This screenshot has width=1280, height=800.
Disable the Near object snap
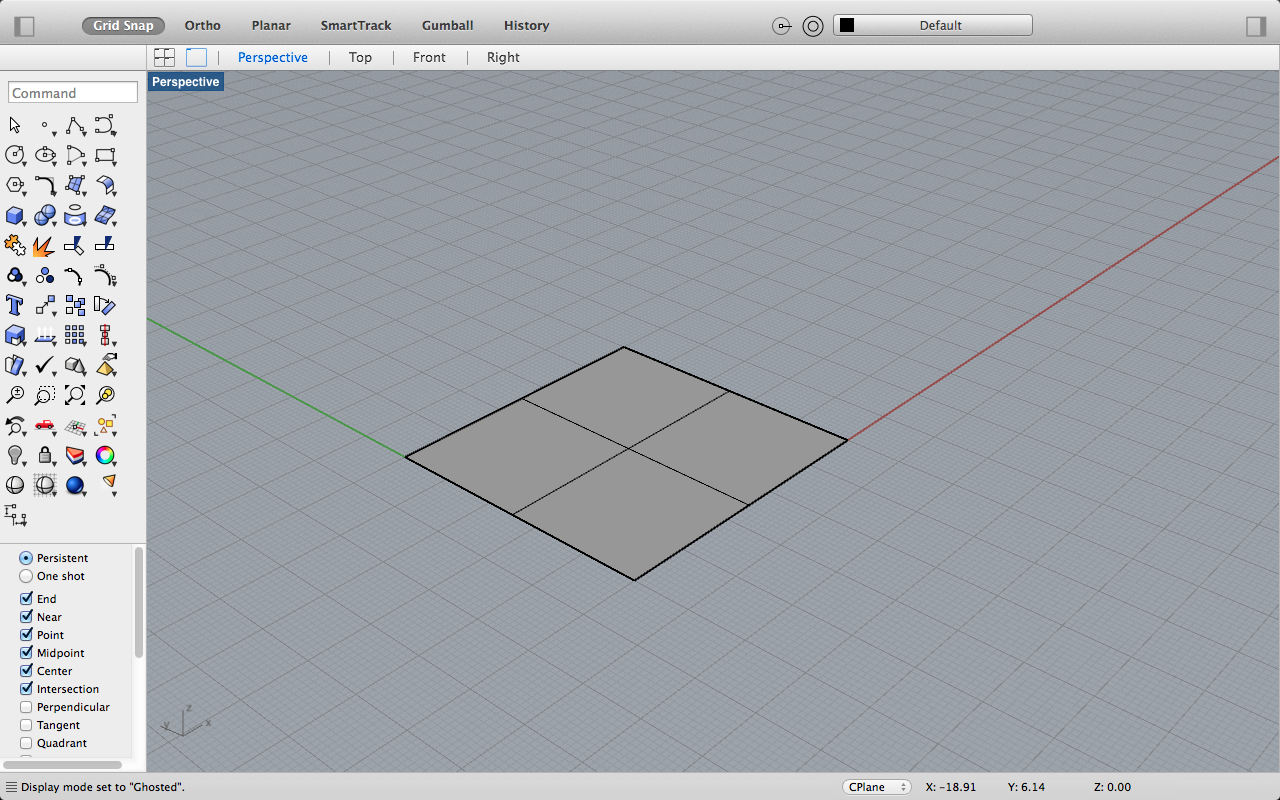tap(26, 617)
